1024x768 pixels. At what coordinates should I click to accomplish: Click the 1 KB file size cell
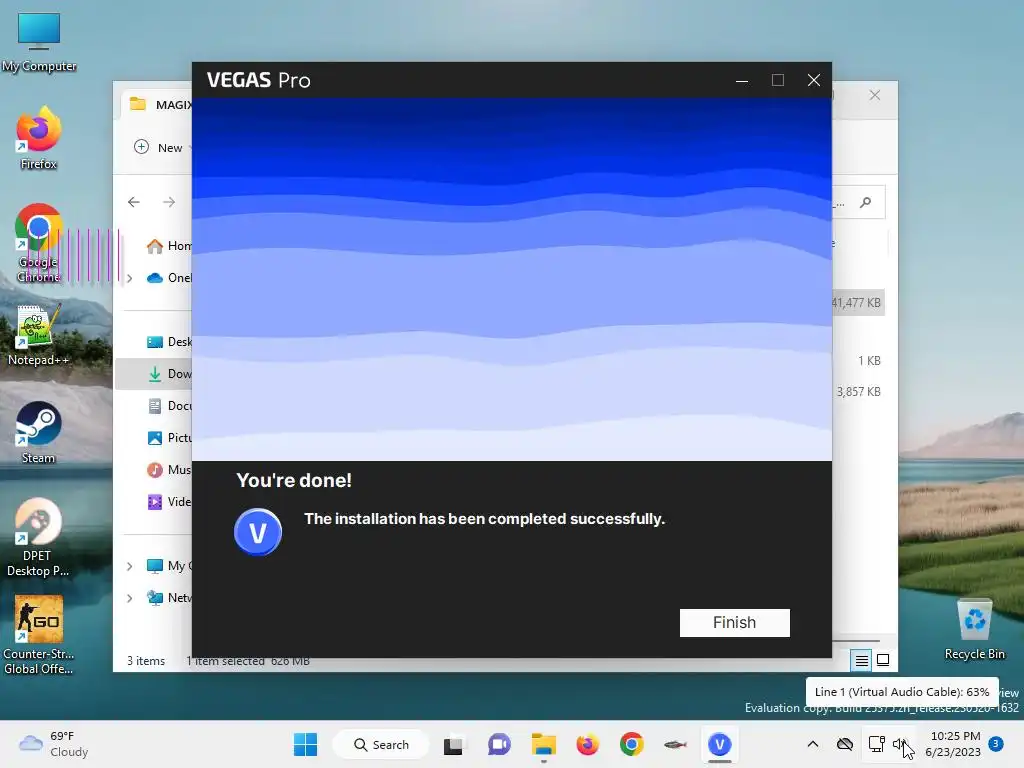(869, 360)
